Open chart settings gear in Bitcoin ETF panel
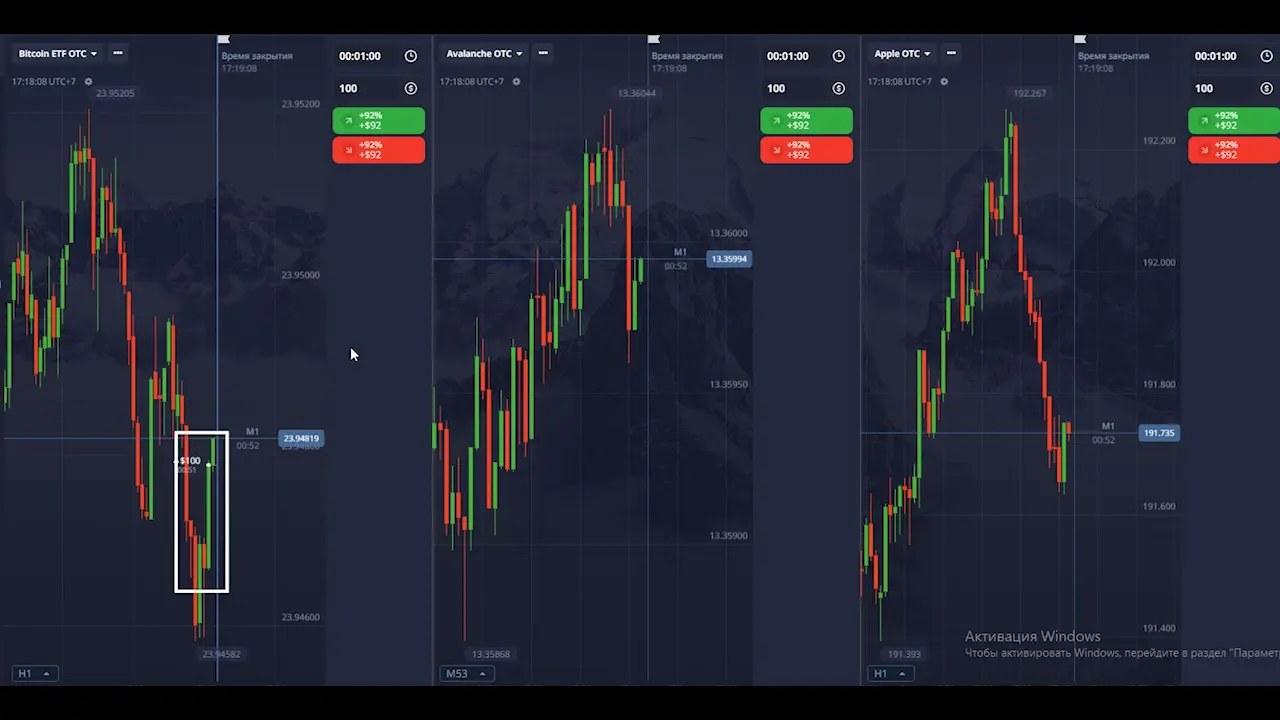Screen dimensions: 1280x720 (x=89, y=82)
